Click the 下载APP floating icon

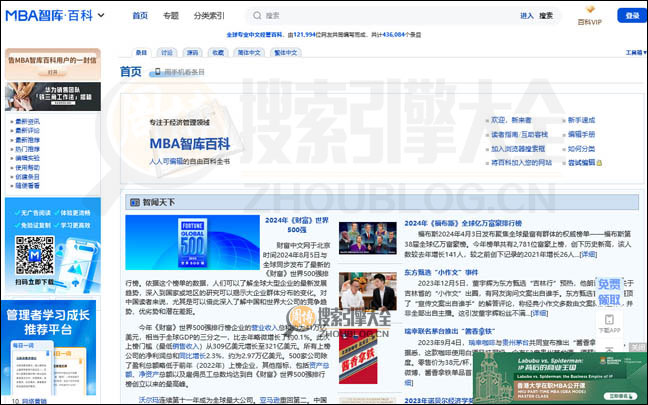(x=609, y=324)
